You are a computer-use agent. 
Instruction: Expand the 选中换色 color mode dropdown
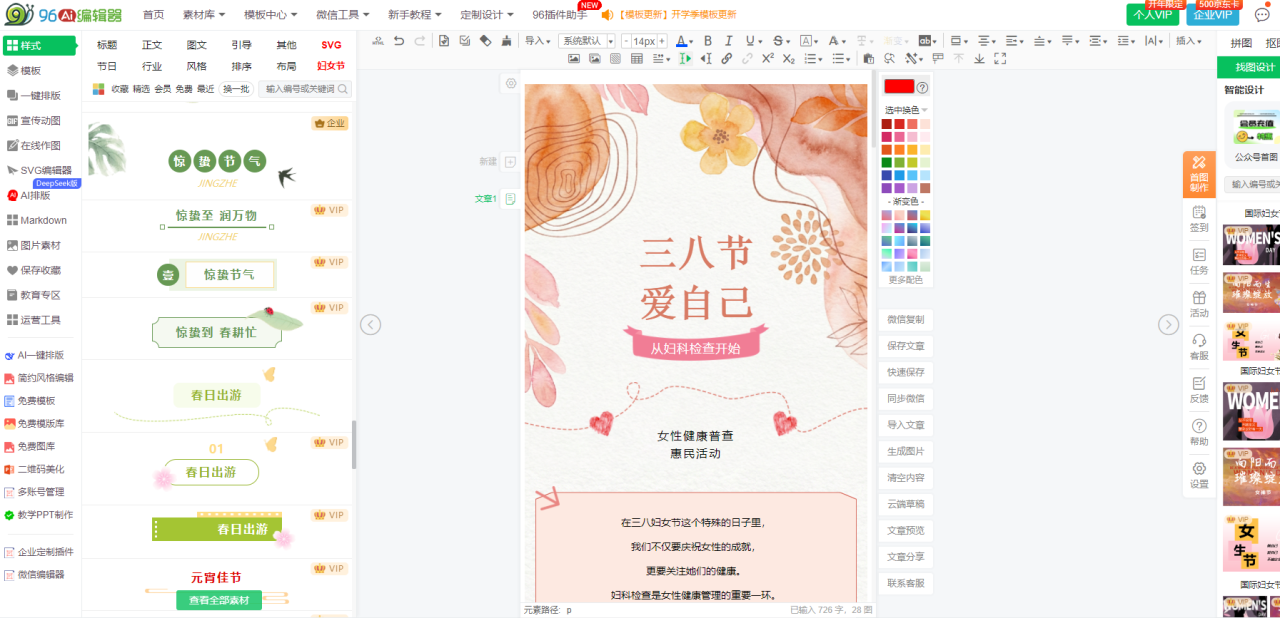click(906, 110)
